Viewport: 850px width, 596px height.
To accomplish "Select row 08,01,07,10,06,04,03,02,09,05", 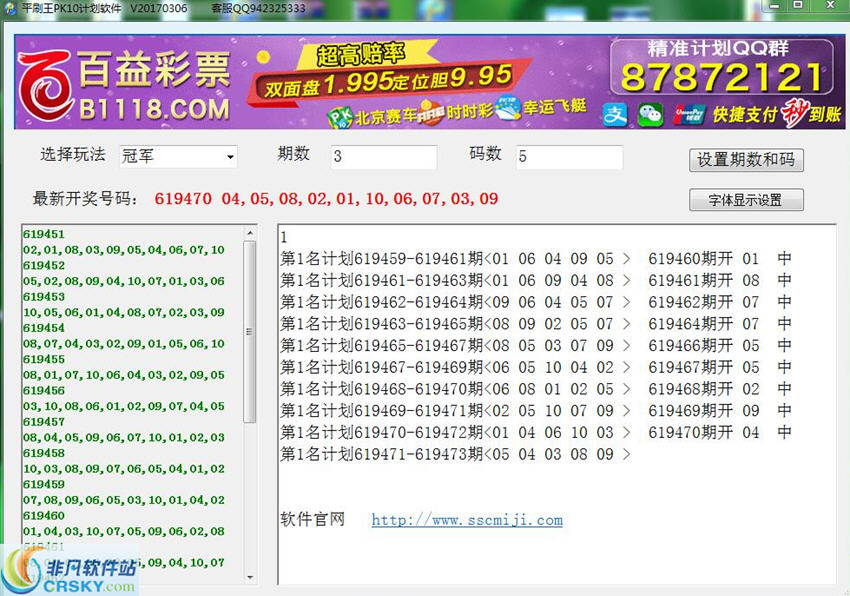I will click(x=124, y=375).
